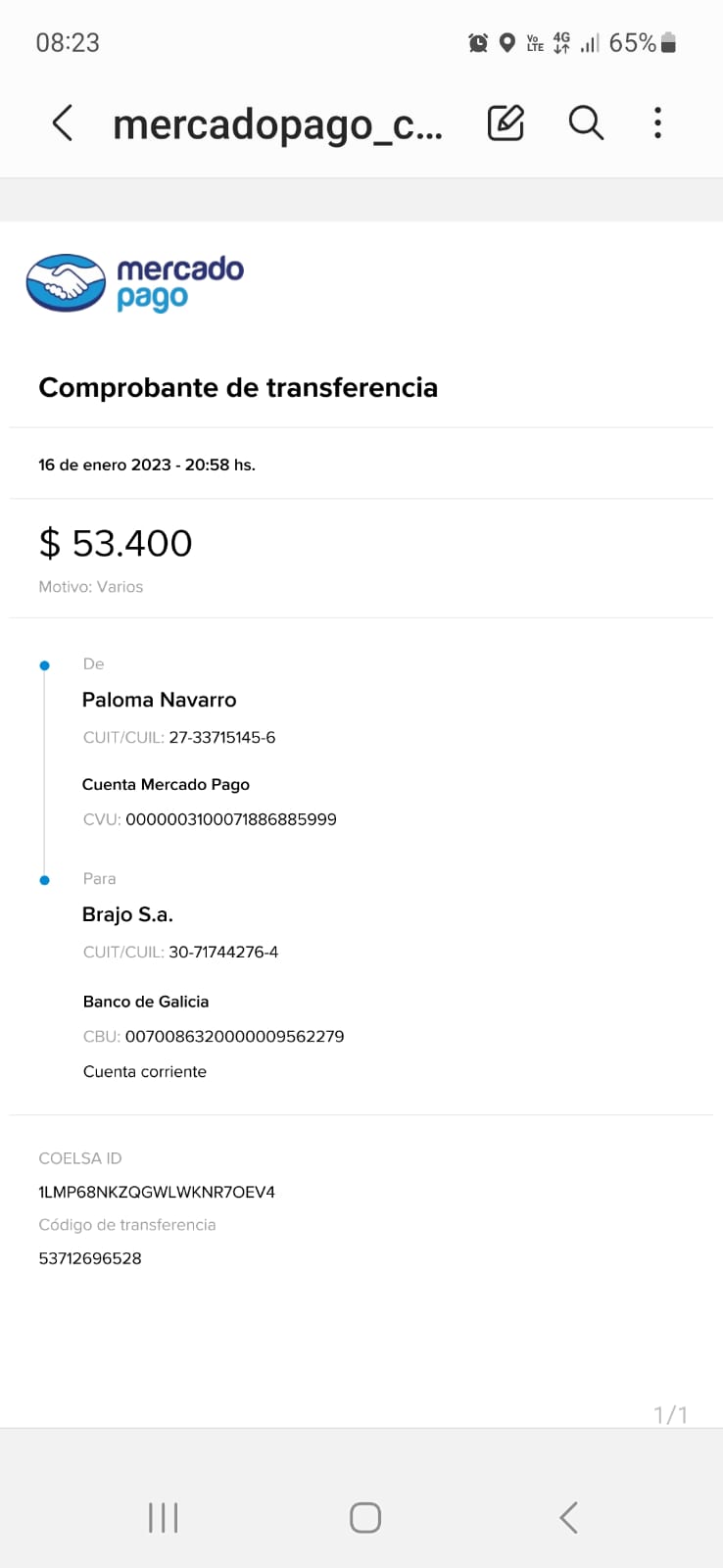Screen dimensions: 723x1568
Task: Tap the back arrow in header
Action: click(x=63, y=123)
